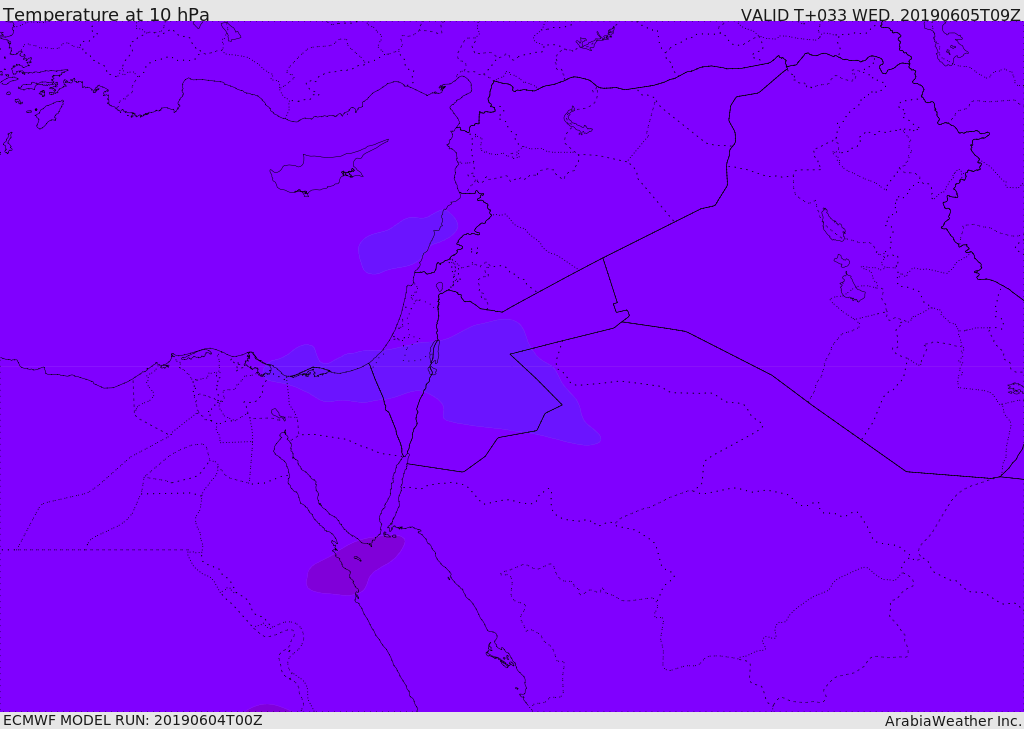Select the island of Rhodes

[x=48, y=113]
